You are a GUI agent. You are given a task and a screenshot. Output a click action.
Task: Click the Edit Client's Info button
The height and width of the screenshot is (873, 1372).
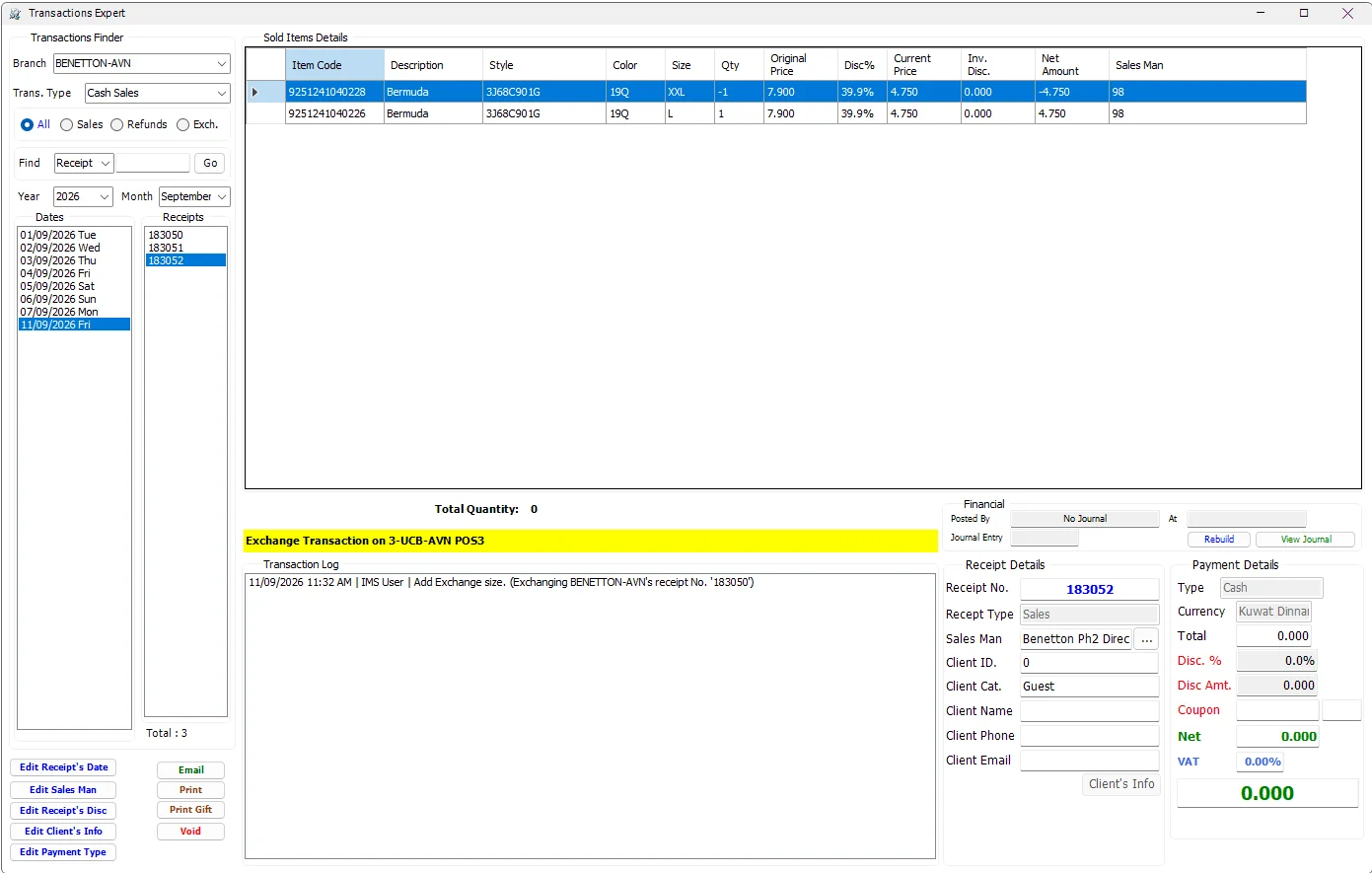[63, 832]
